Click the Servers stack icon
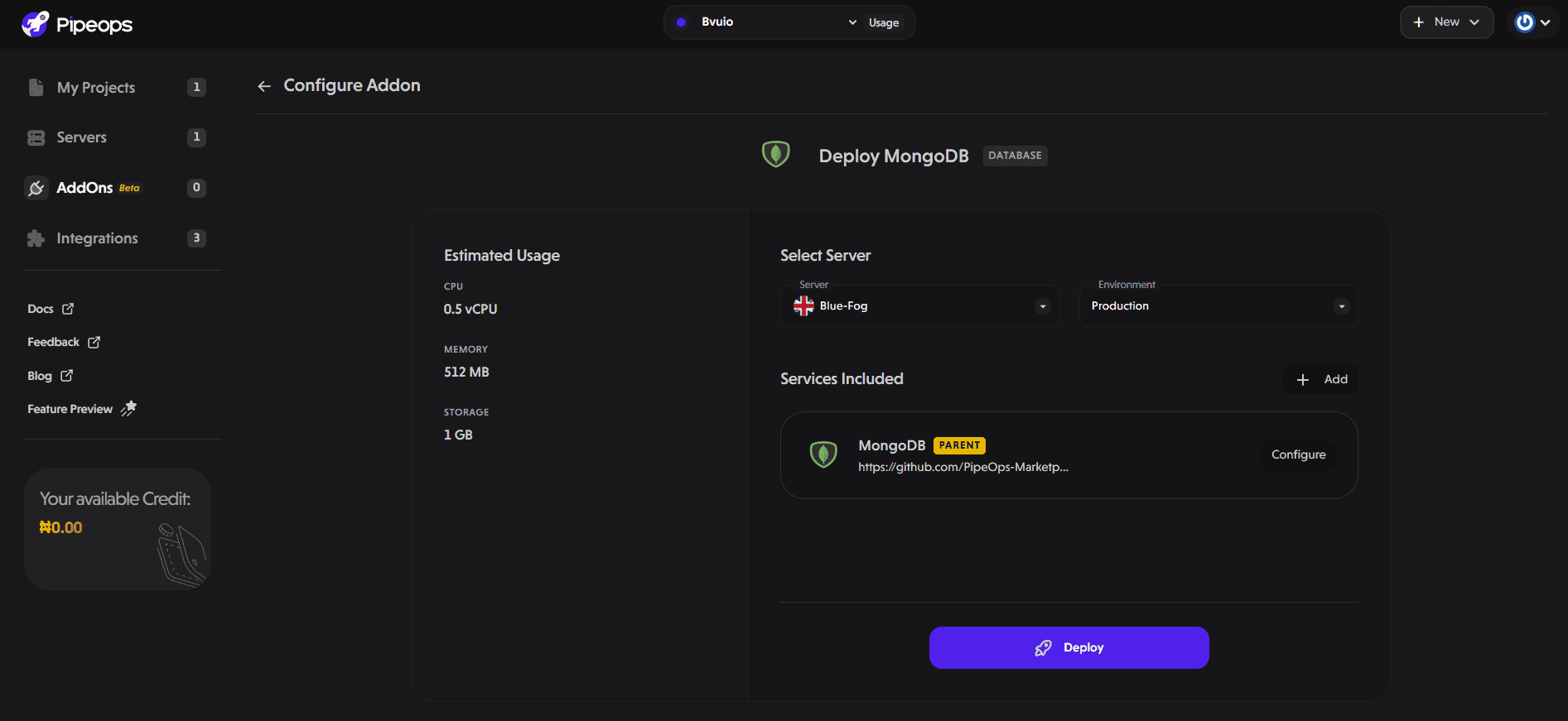This screenshot has width=1568, height=721. [x=36, y=137]
